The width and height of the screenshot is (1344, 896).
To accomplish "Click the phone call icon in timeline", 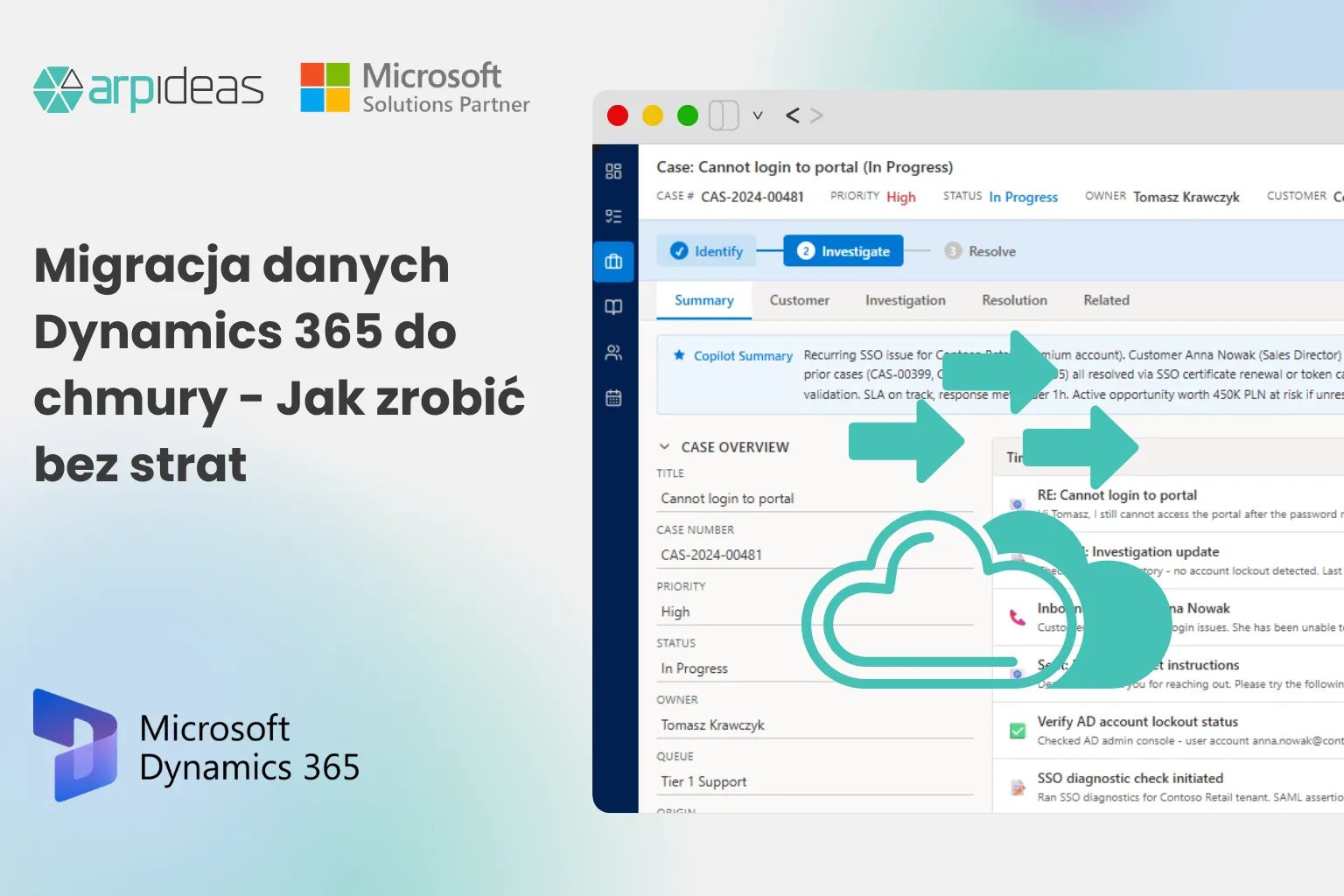I will (1017, 618).
